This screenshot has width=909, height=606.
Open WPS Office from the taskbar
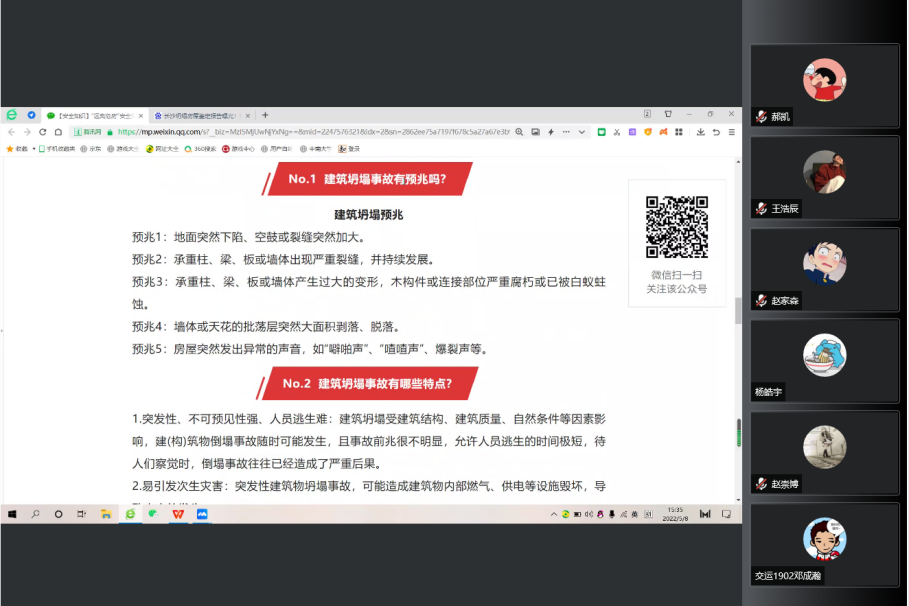(x=178, y=514)
